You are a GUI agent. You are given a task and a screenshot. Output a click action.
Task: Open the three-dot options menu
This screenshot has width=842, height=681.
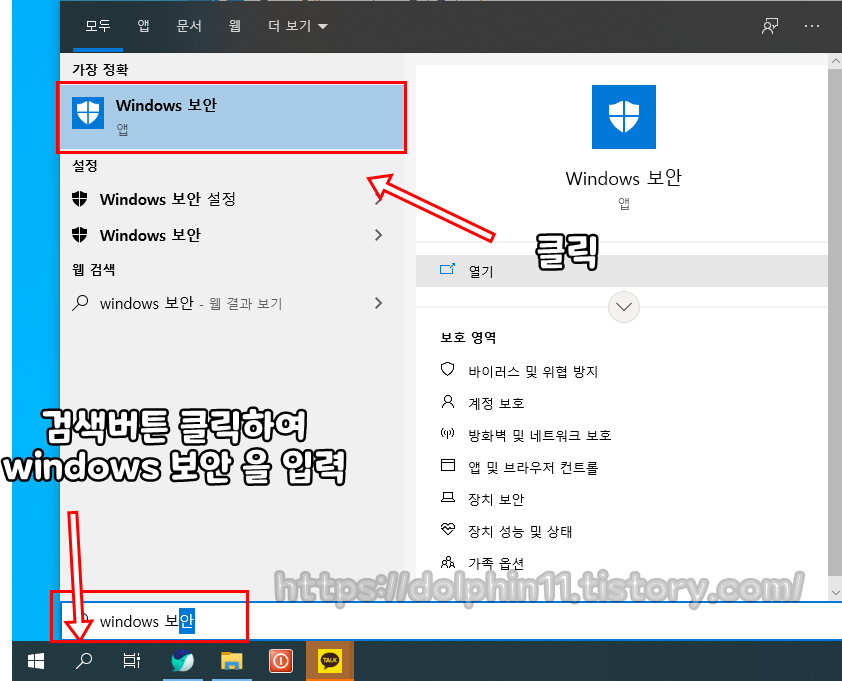coord(811,26)
